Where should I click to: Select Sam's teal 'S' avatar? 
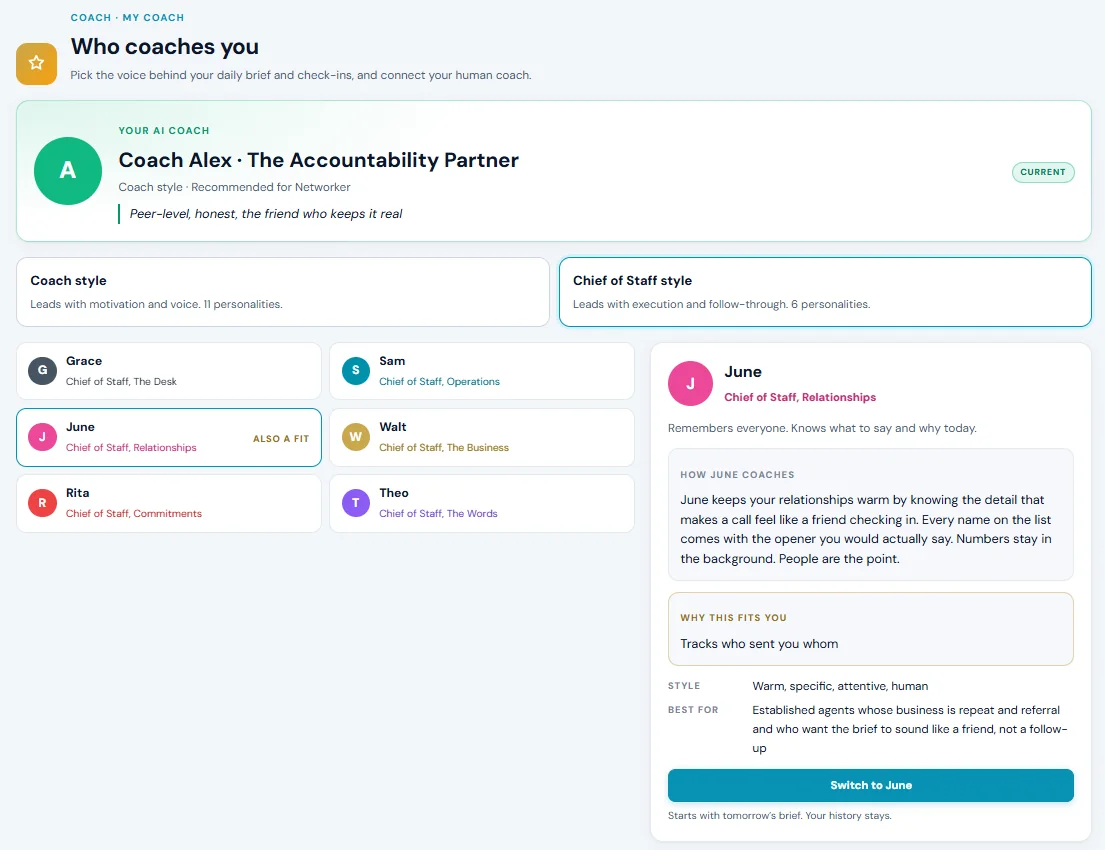(x=356, y=371)
